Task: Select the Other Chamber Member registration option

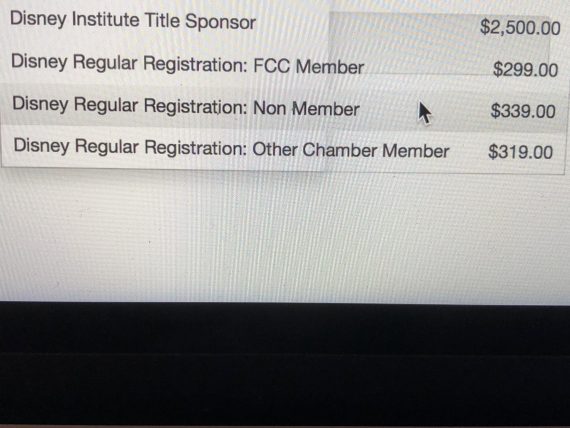Action: (284, 149)
